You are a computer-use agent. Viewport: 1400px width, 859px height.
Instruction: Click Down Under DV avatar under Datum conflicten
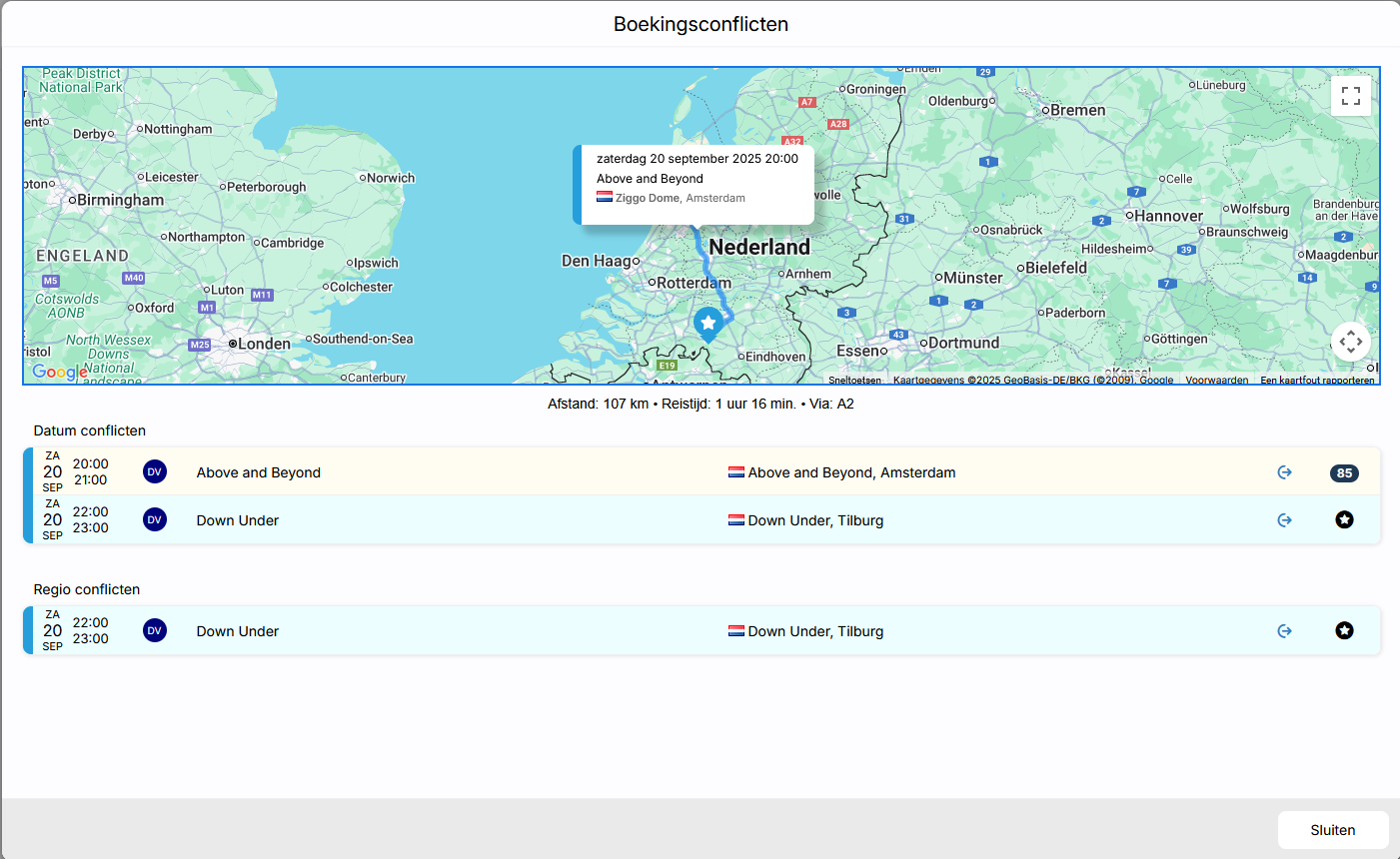point(155,519)
